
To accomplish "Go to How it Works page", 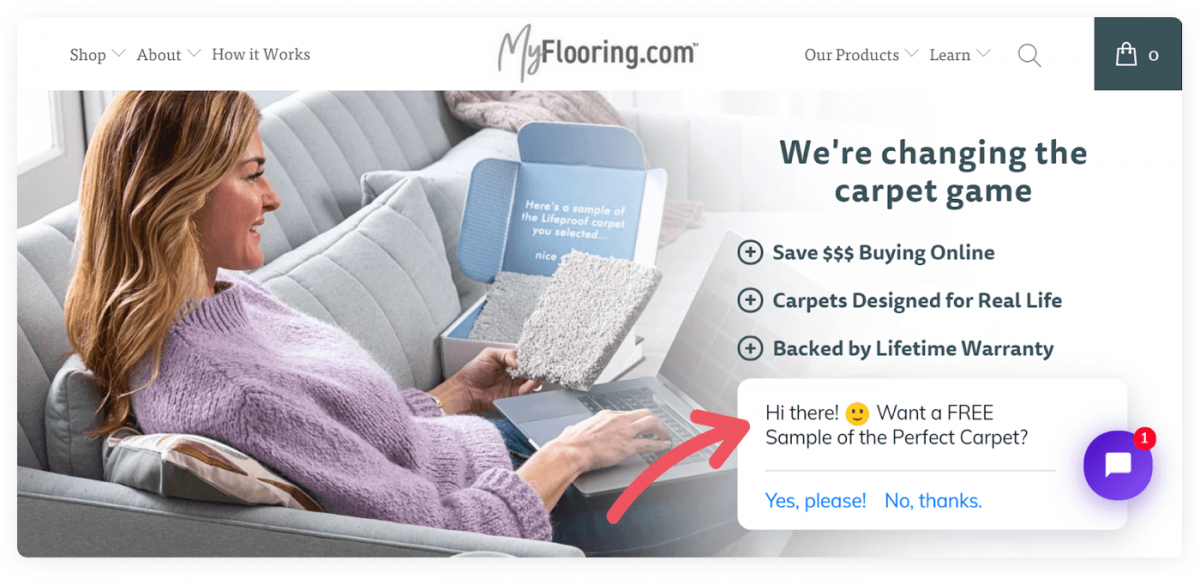I will click(261, 55).
